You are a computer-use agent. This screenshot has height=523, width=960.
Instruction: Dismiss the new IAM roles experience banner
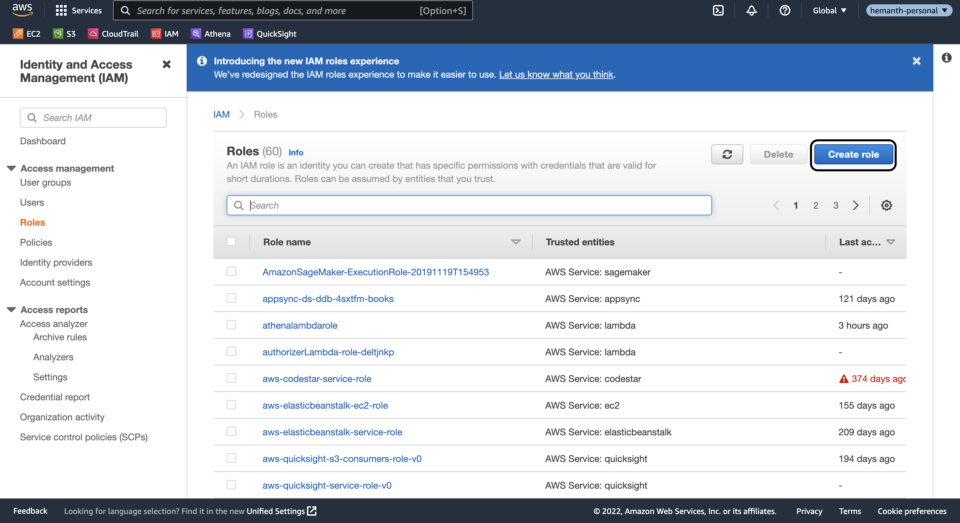917,61
